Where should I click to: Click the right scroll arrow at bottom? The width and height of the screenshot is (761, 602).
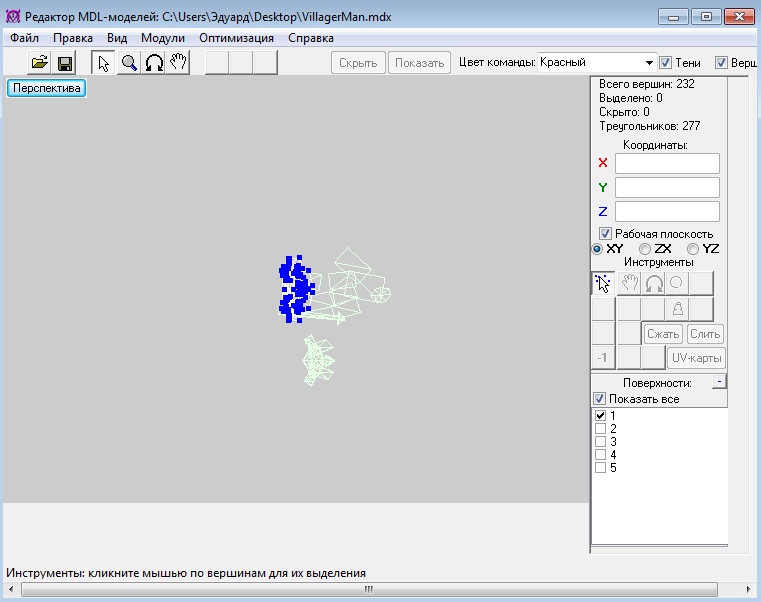[x=748, y=589]
